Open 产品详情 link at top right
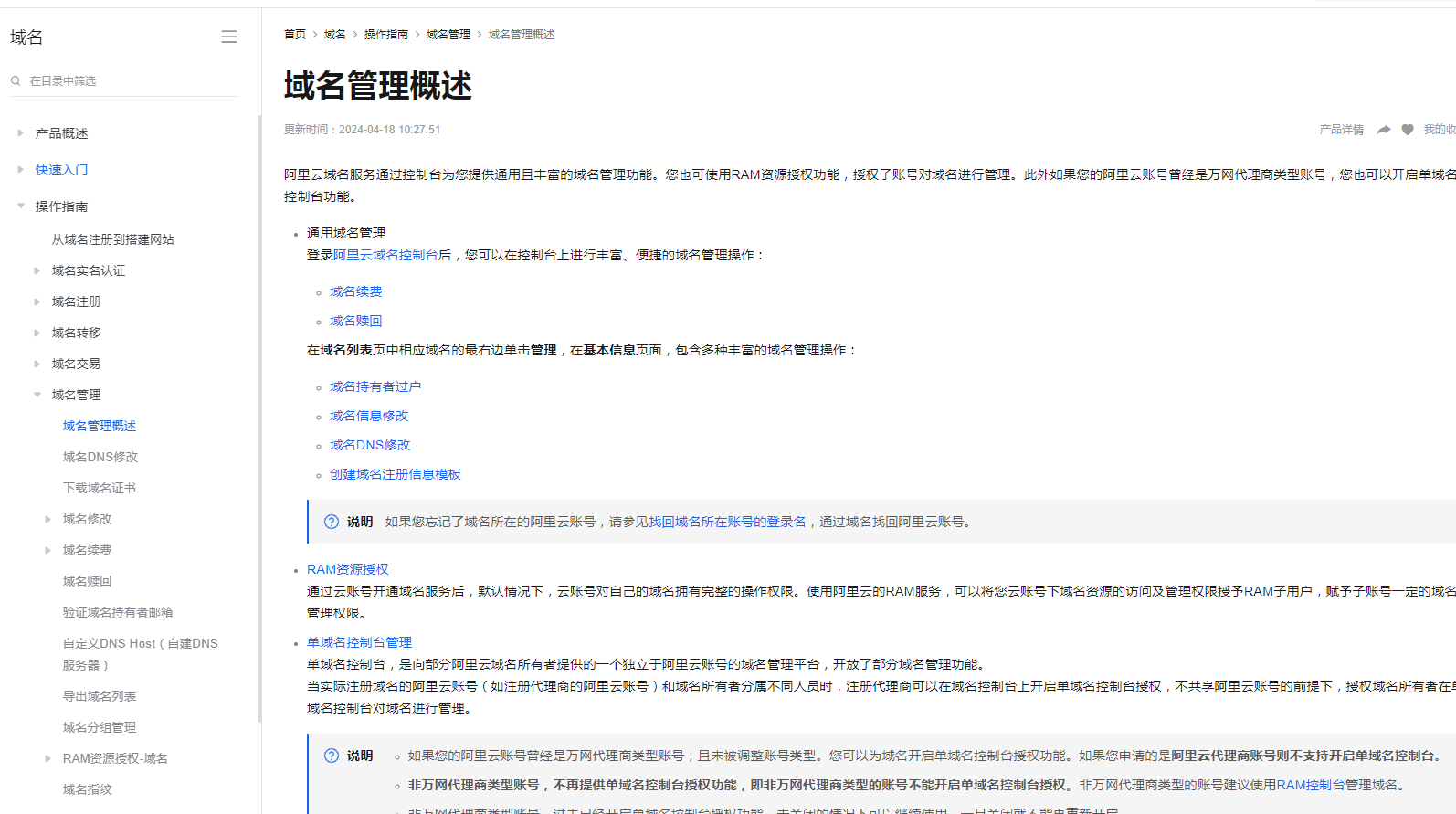The width and height of the screenshot is (1456, 814). [x=1342, y=130]
